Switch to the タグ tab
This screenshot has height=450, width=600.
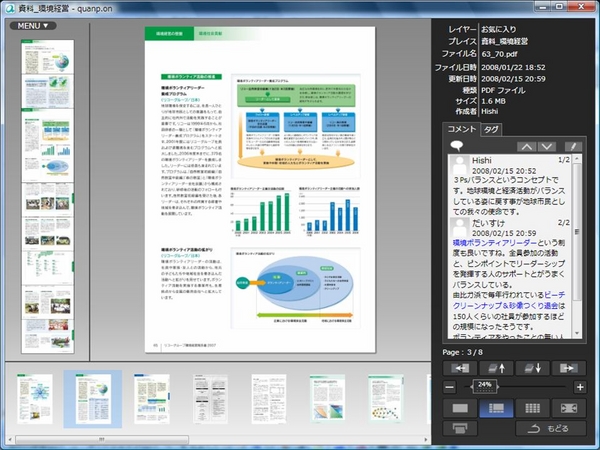[491, 130]
